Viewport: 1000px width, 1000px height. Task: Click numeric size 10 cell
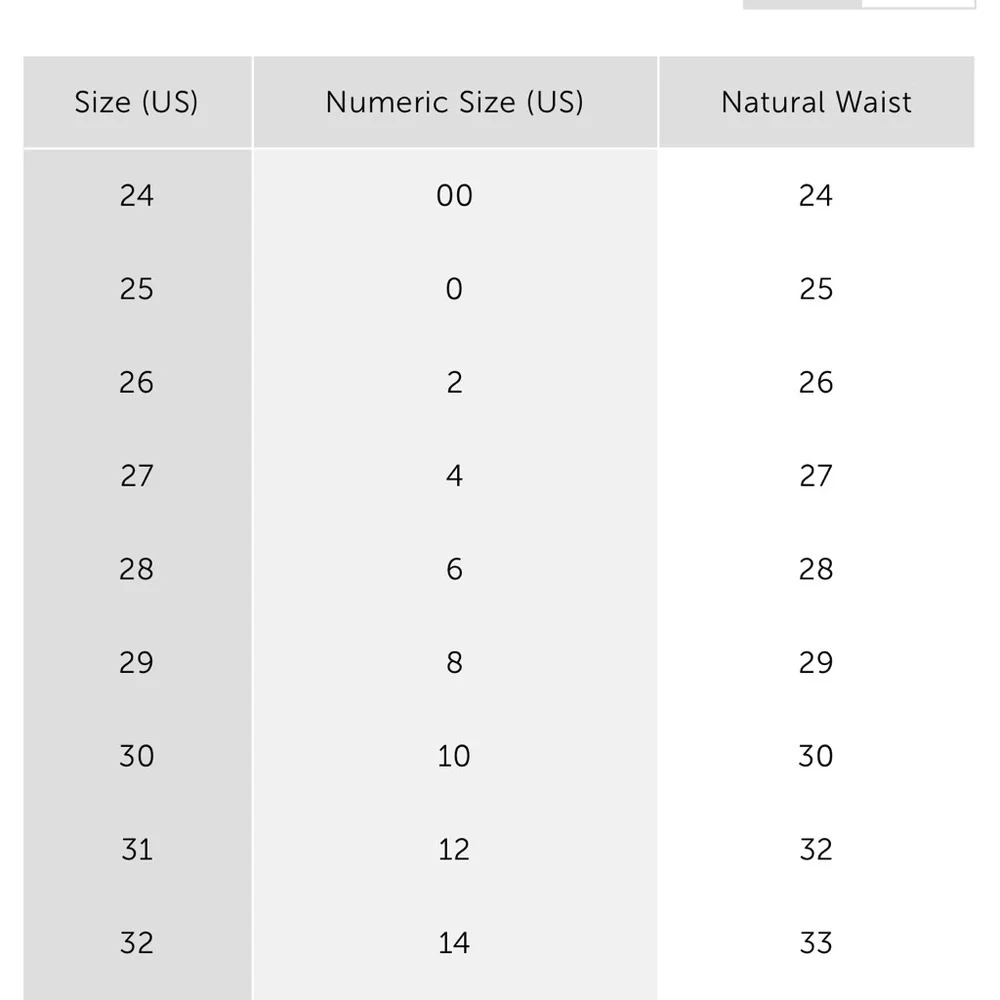(x=455, y=756)
